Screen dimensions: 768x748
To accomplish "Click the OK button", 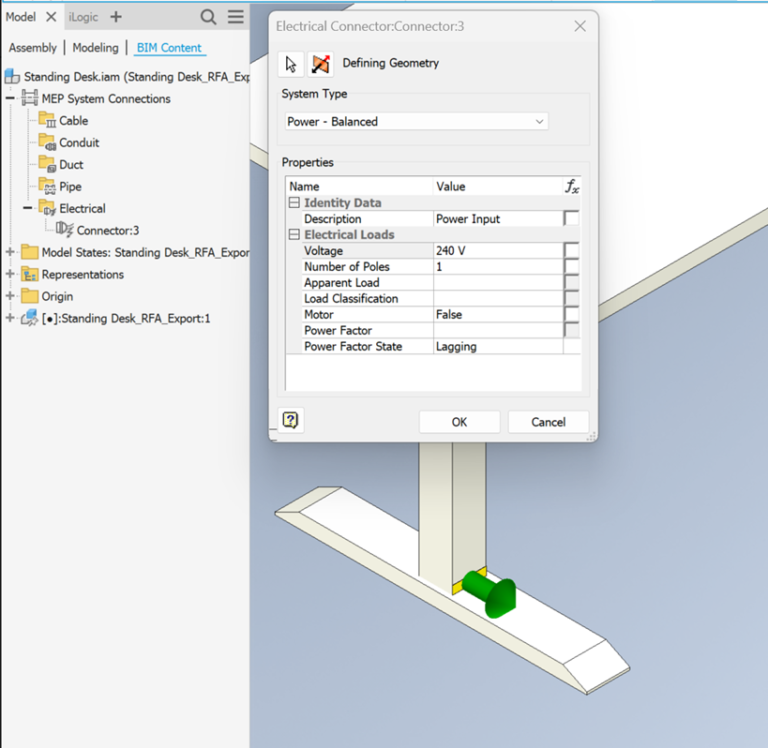I will [x=459, y=422].
